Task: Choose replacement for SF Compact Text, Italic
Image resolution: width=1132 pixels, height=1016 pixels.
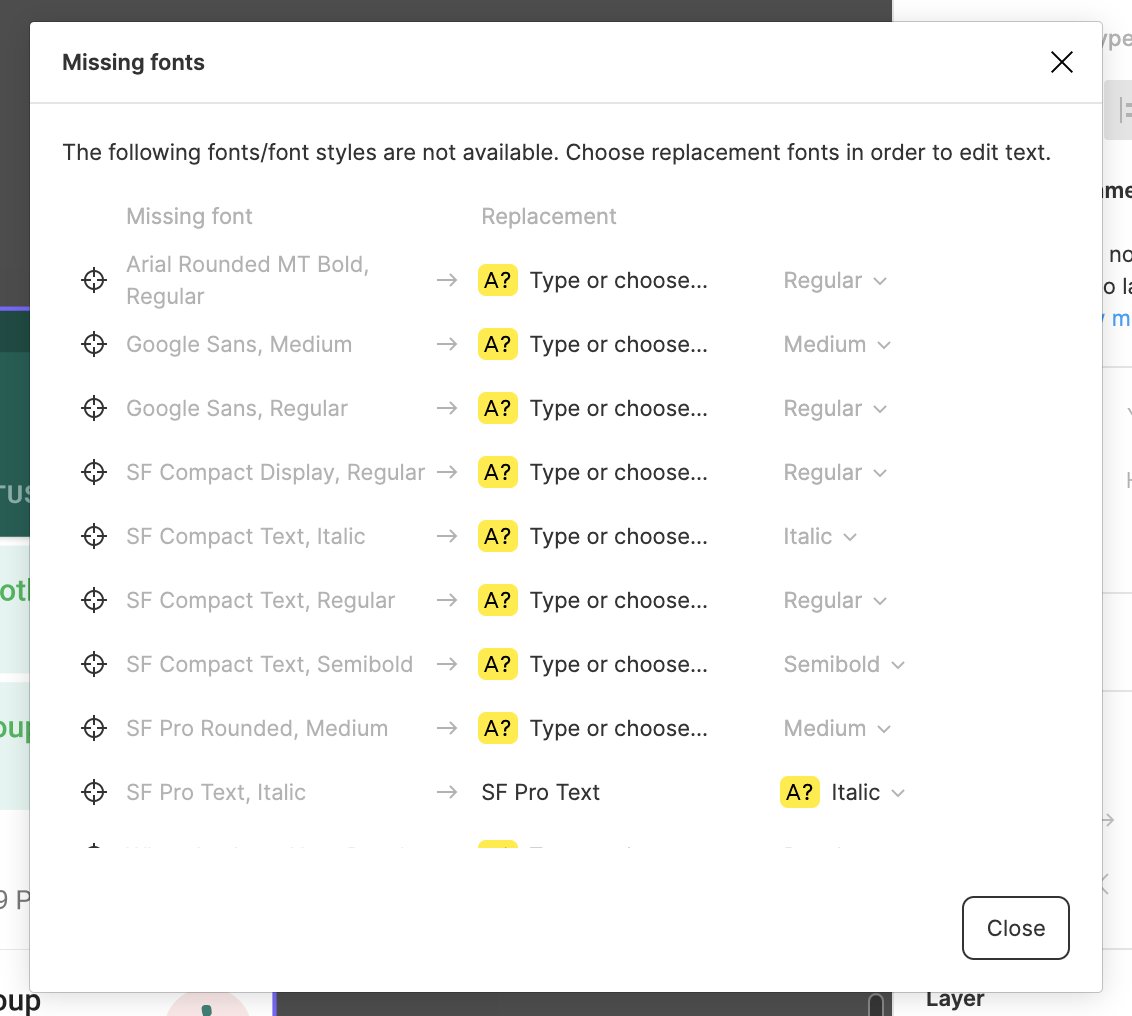Action: click(618, 537)
